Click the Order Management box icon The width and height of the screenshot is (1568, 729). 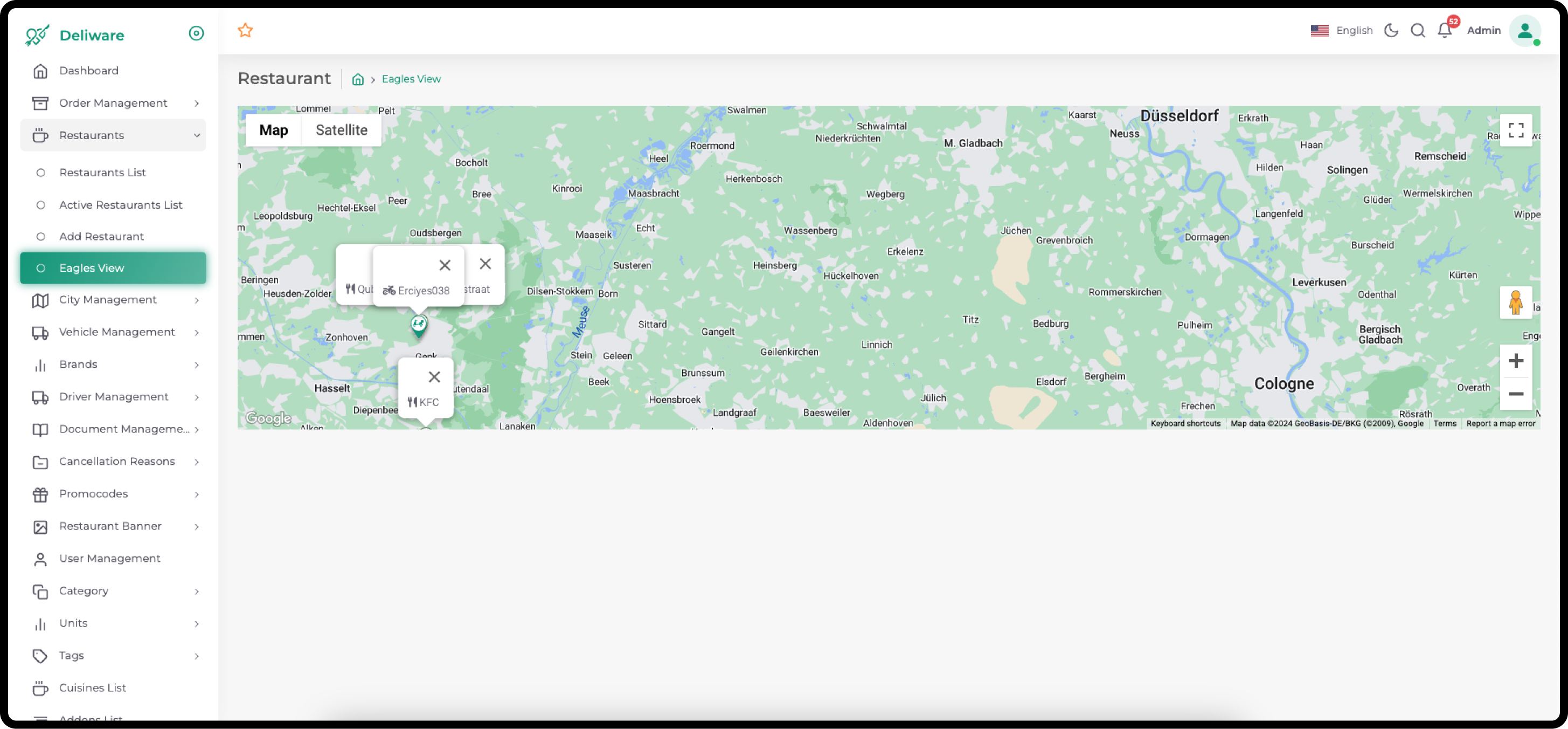coord(40,103)
